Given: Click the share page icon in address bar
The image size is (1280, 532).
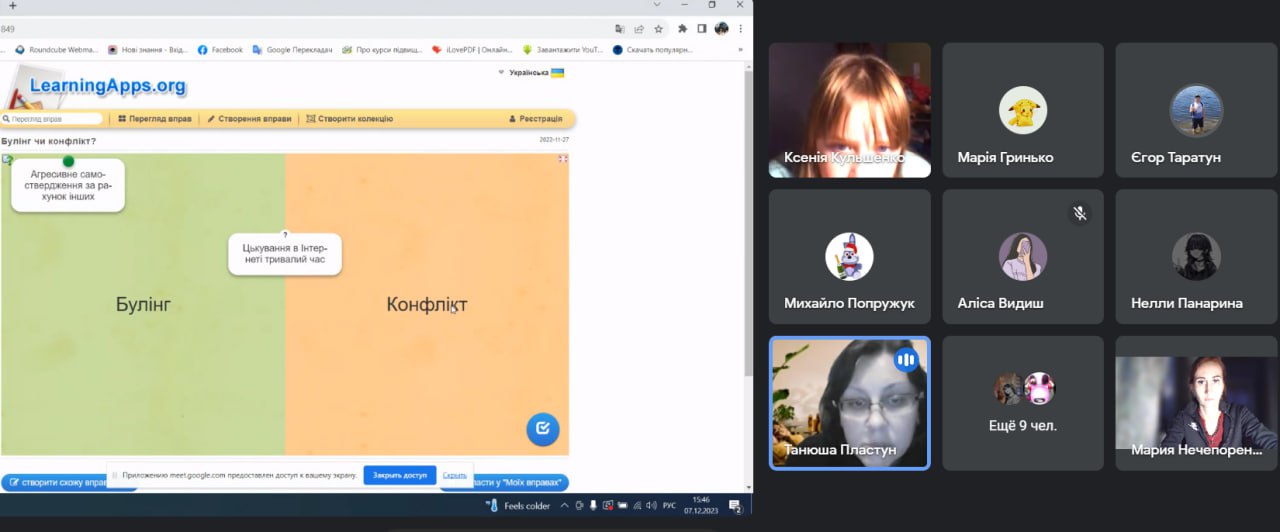Looking at the screenshot, I should pyautogui.click(x=639, y=29).
